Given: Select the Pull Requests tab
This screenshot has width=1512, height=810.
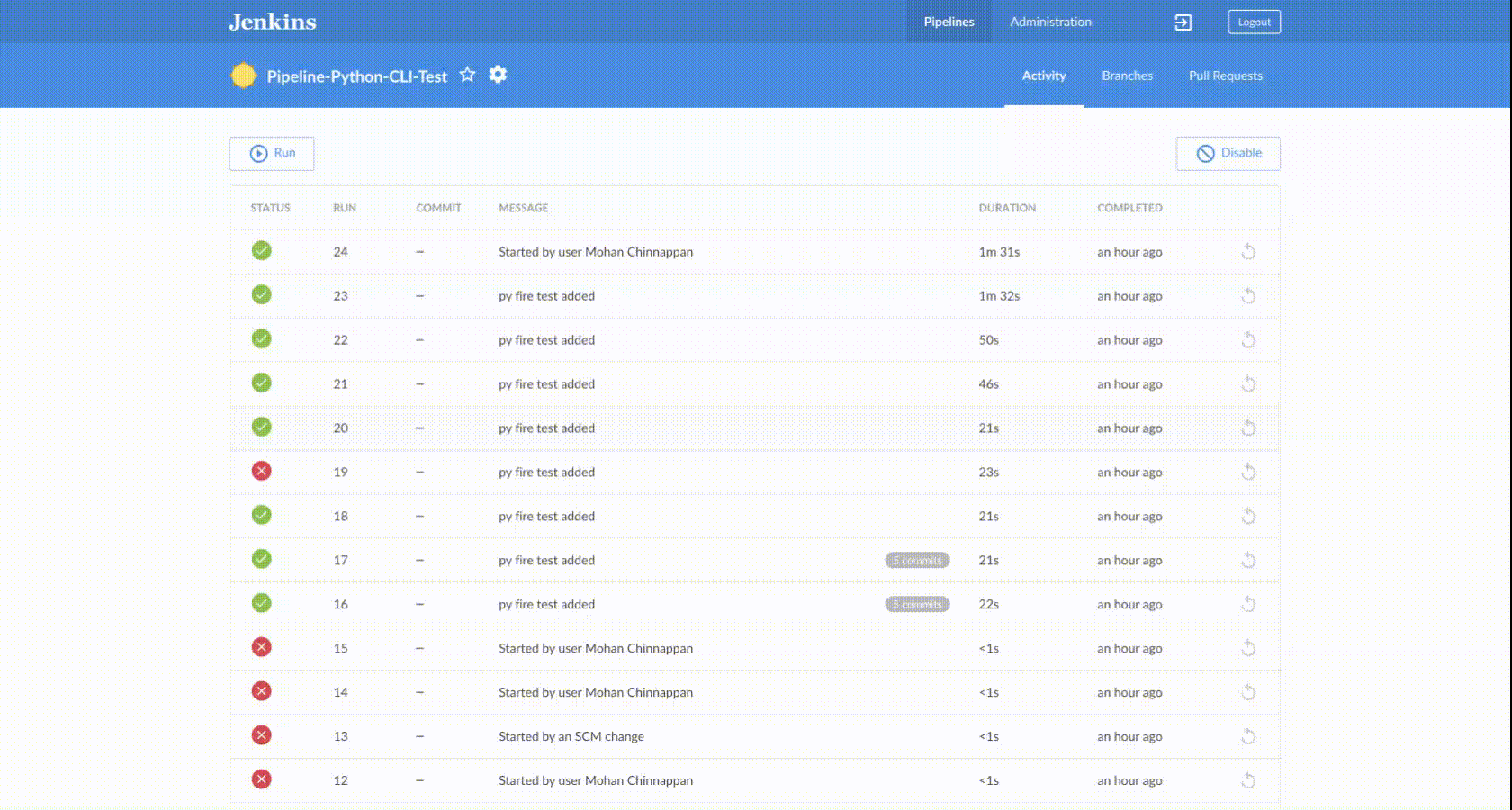Looking at the screenshot, I should click(1225, 76).
